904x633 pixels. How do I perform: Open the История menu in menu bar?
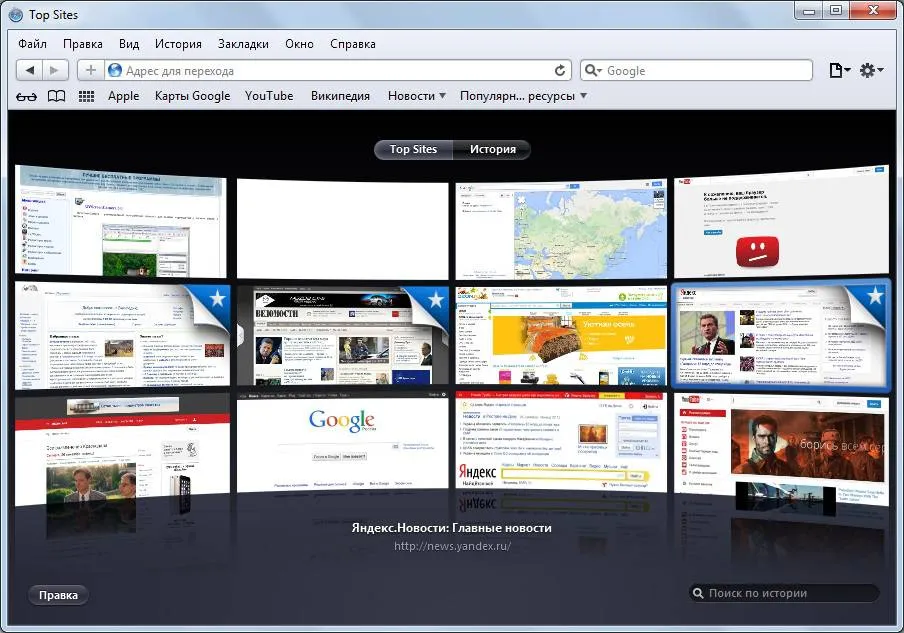(x=178, y=44)
